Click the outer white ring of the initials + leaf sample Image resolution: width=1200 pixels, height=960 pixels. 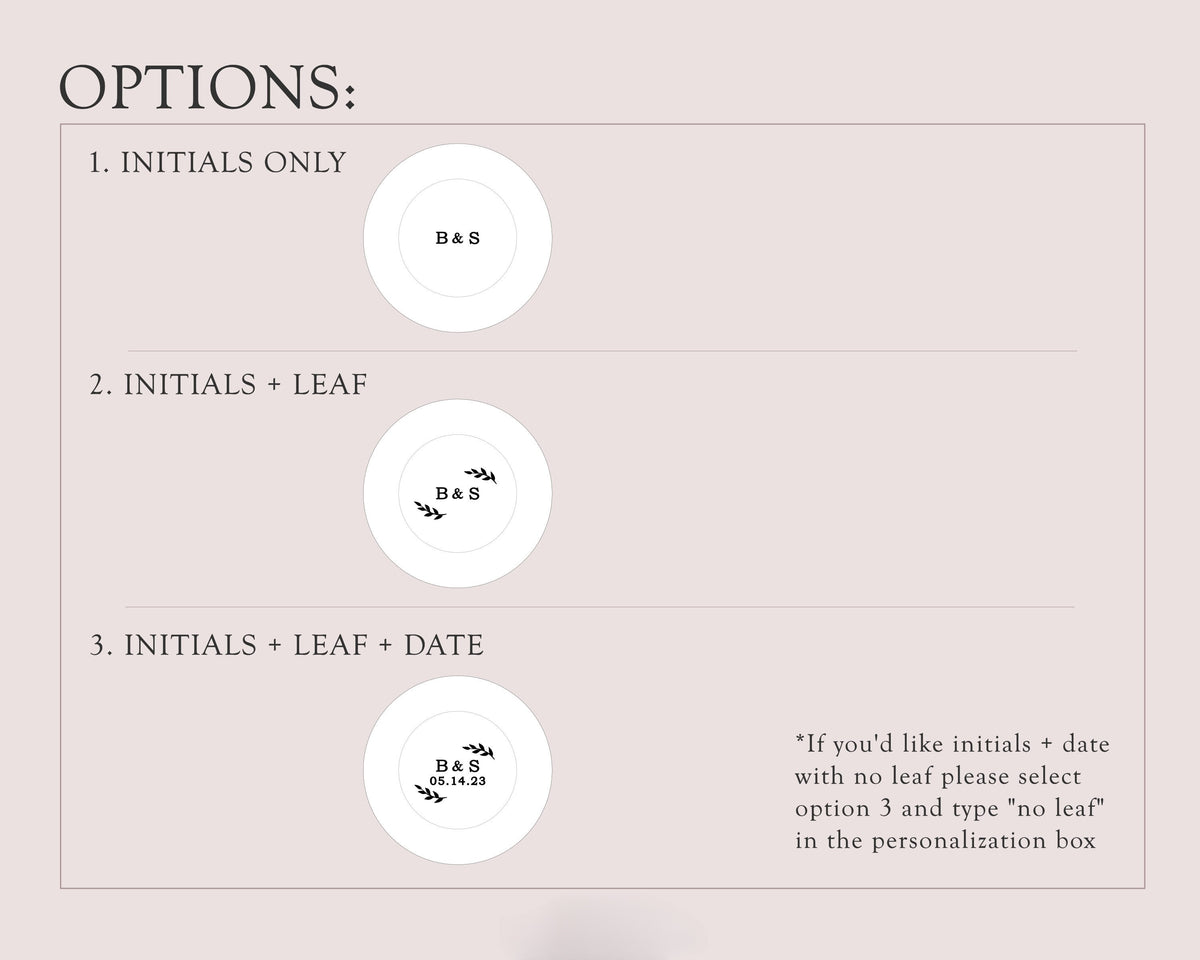pos(380,493)
